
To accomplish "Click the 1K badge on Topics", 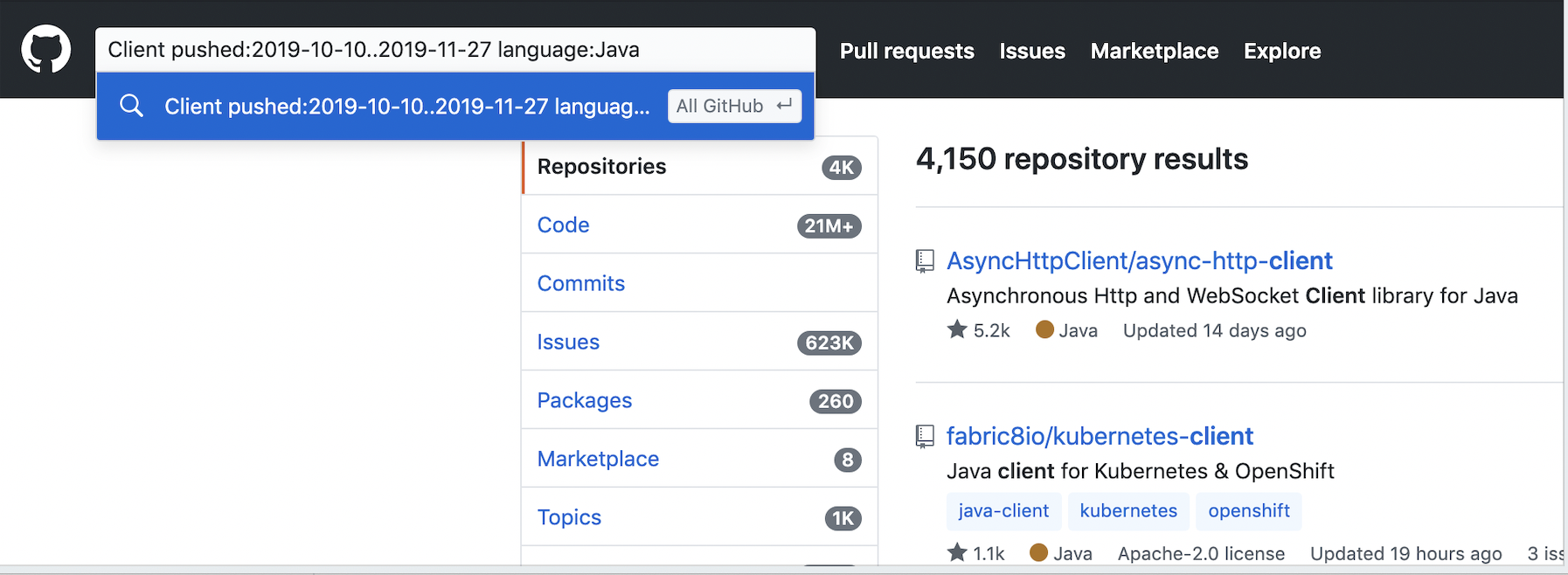I will point(843,519).
